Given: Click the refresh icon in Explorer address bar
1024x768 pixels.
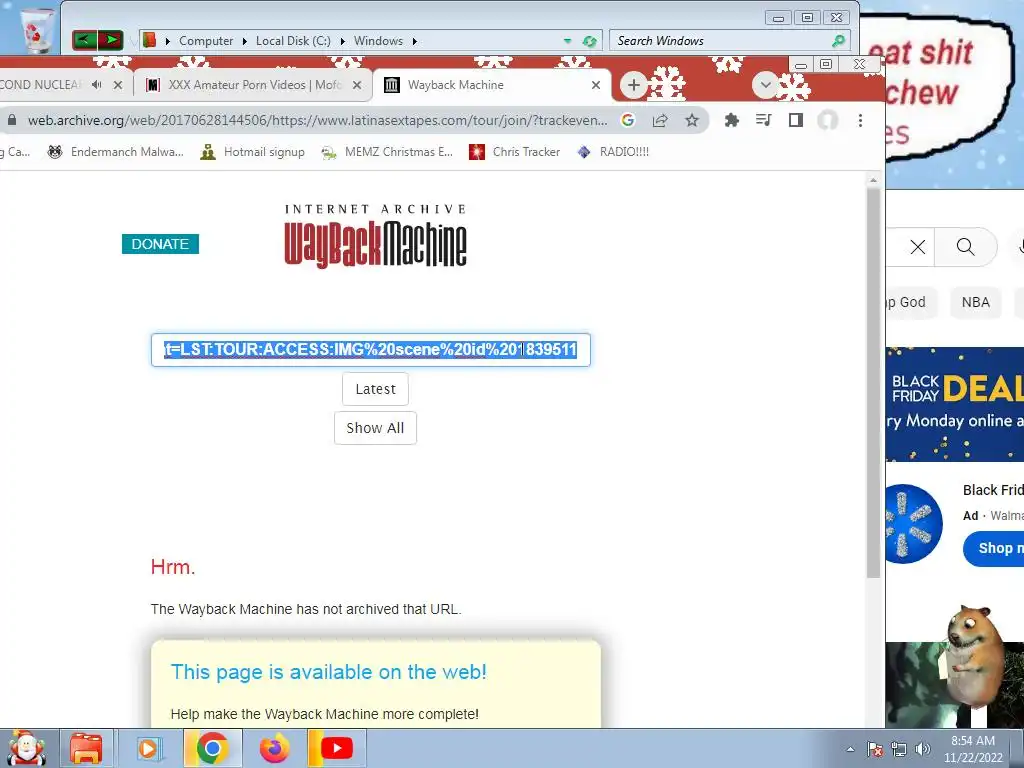Looking at the screenshot, I should (589, 41).
